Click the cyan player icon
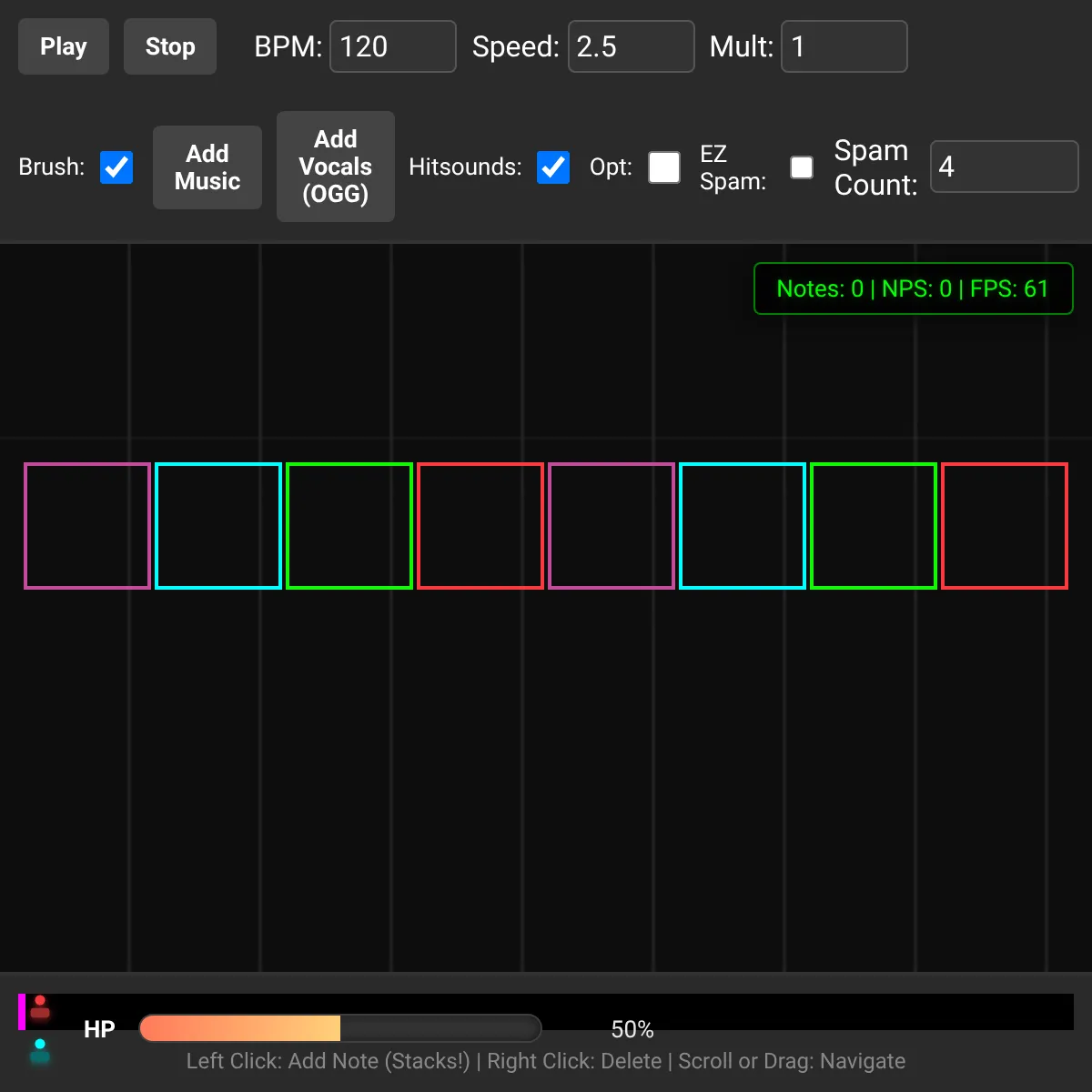The height and width of the screenshot is (1092, 1092). [40, 1051]
